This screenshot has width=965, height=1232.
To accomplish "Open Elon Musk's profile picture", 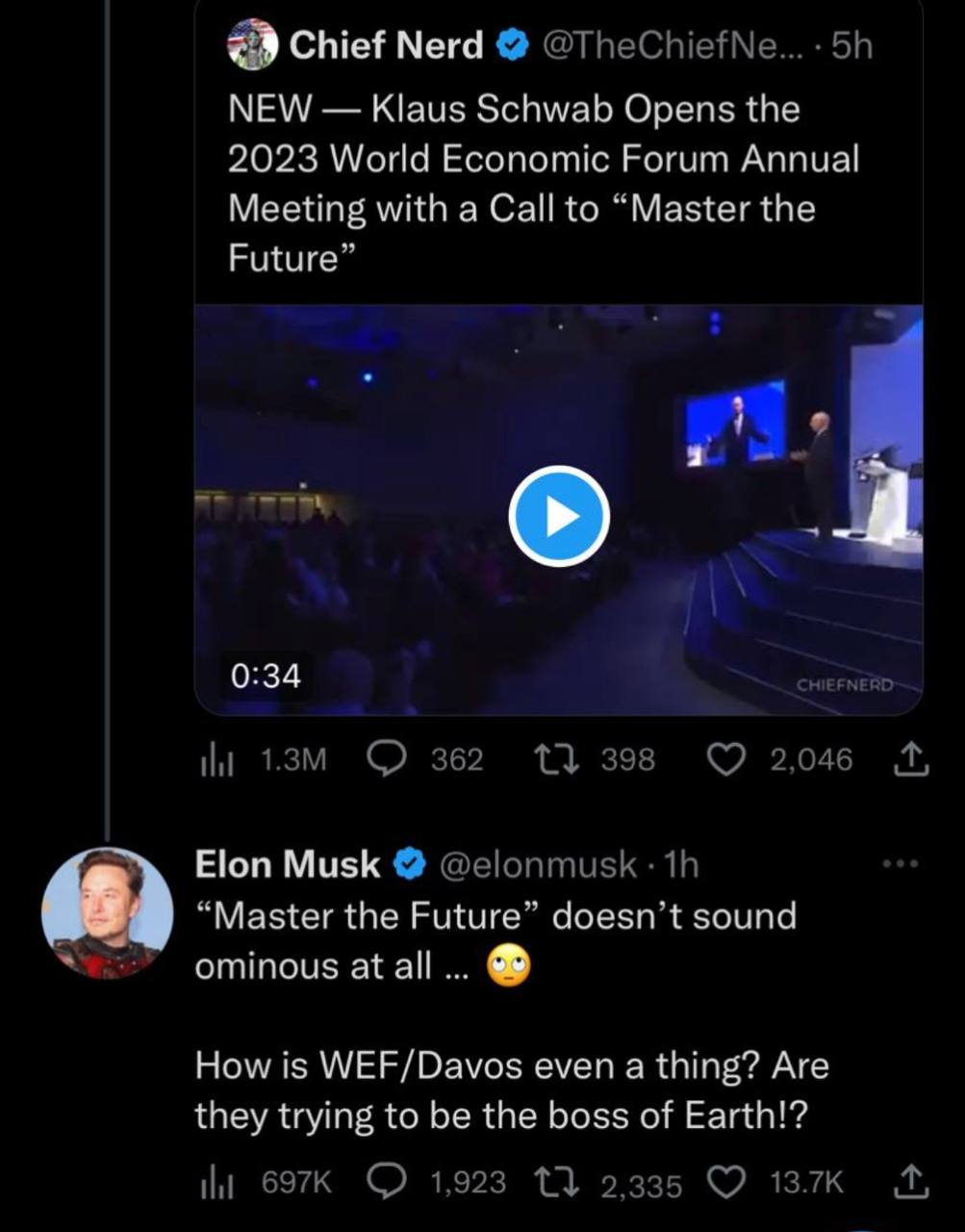I will click(x=108, y=912).
